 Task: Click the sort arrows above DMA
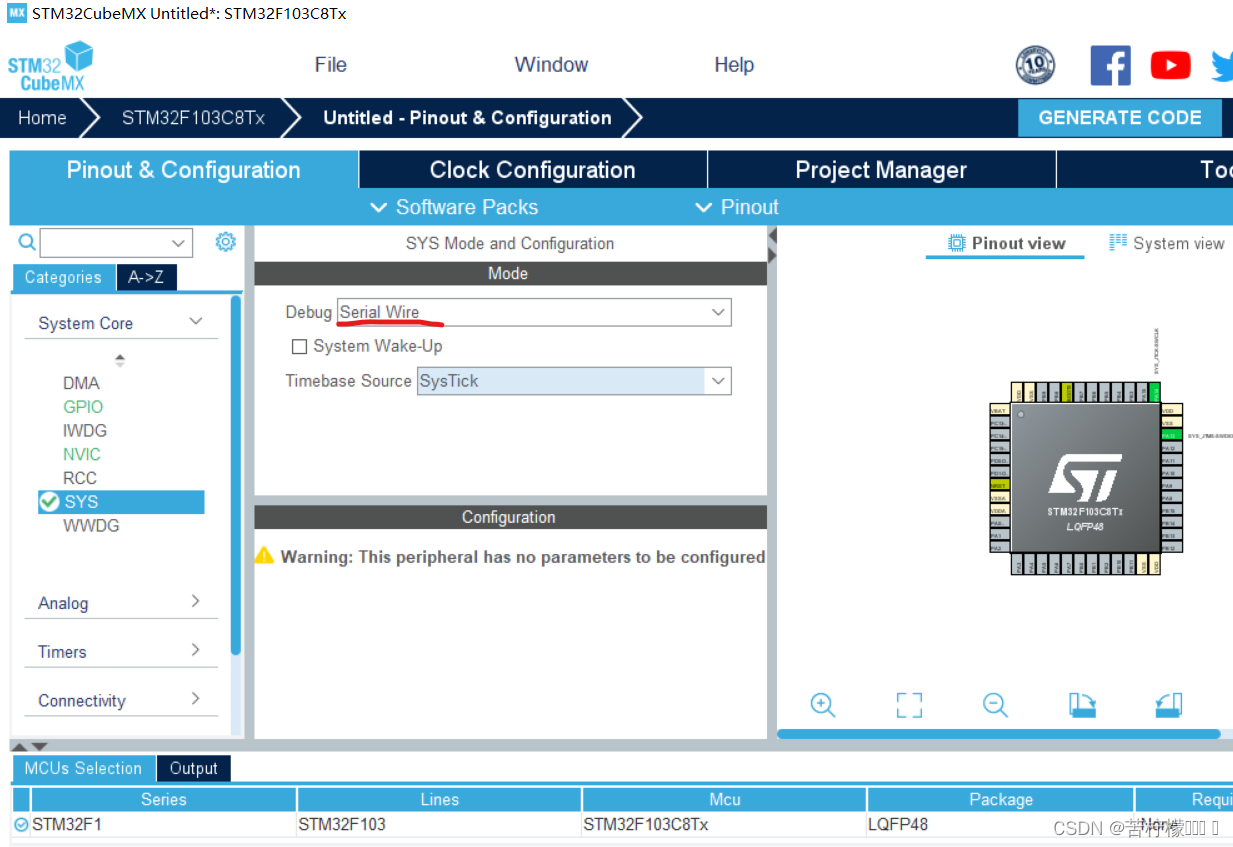120,360
